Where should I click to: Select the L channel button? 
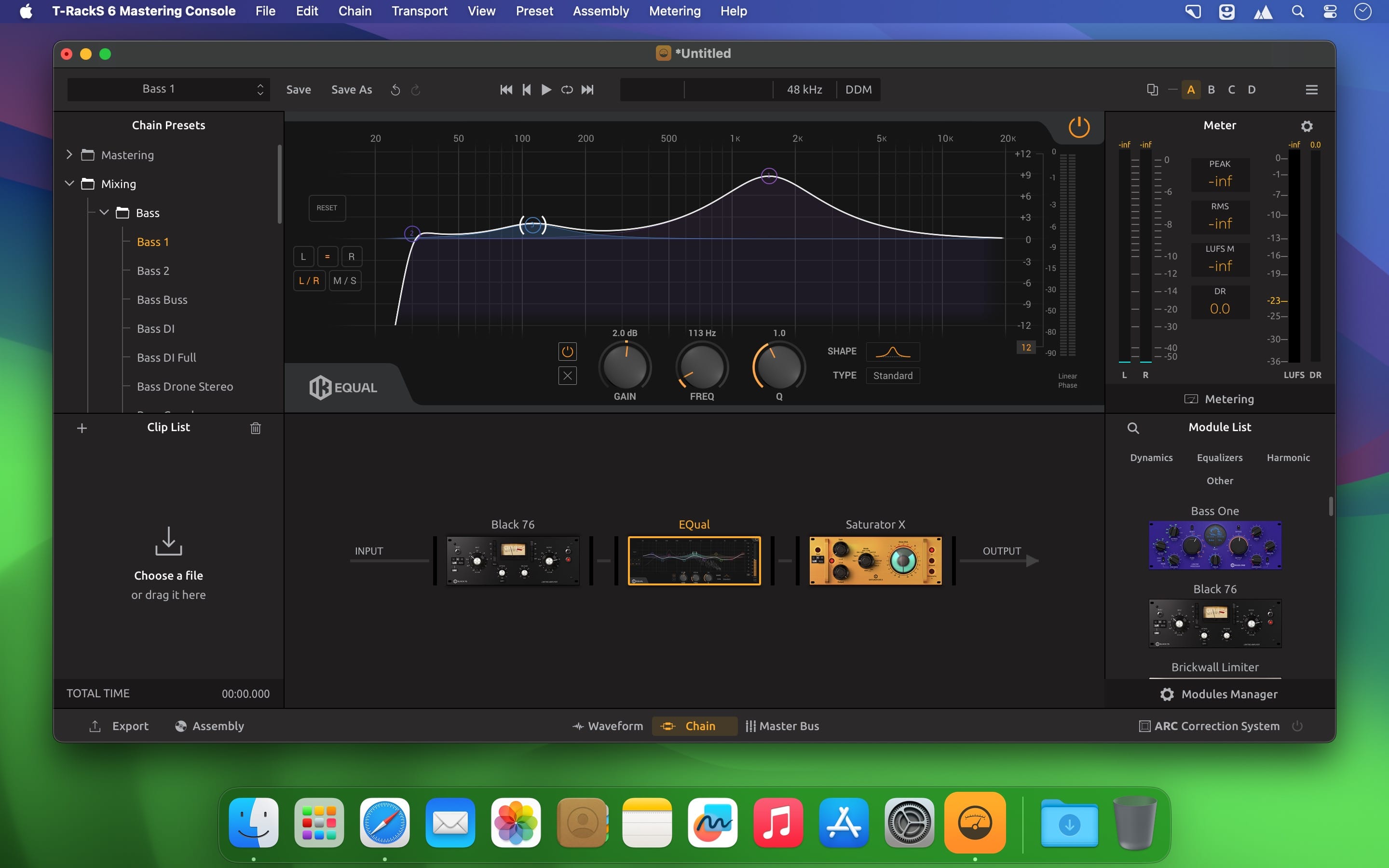[x=304, y=257]
